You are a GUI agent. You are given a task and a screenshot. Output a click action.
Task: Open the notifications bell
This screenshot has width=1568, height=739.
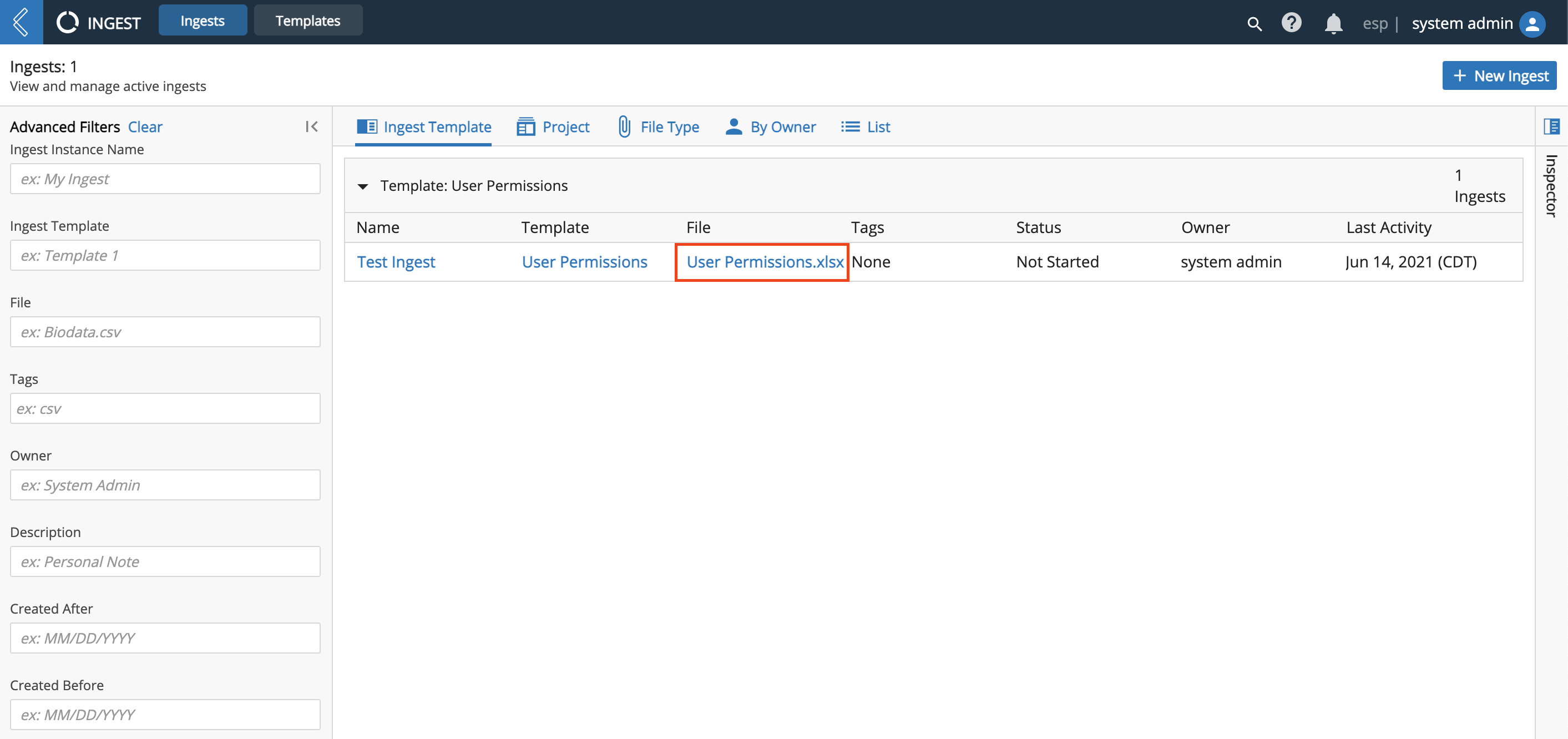[1333, 23]
